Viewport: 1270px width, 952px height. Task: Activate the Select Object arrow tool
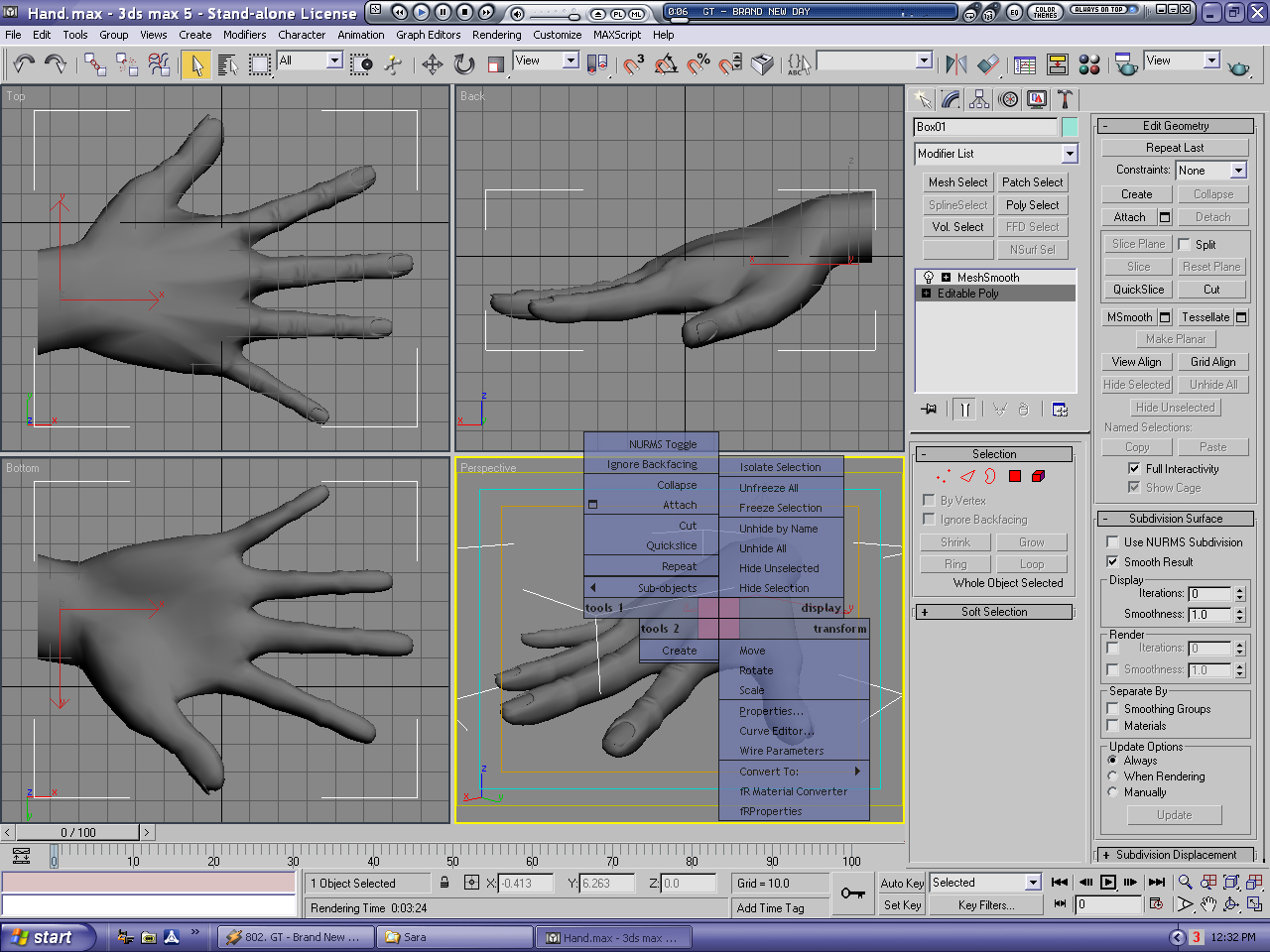coord(195,64)
